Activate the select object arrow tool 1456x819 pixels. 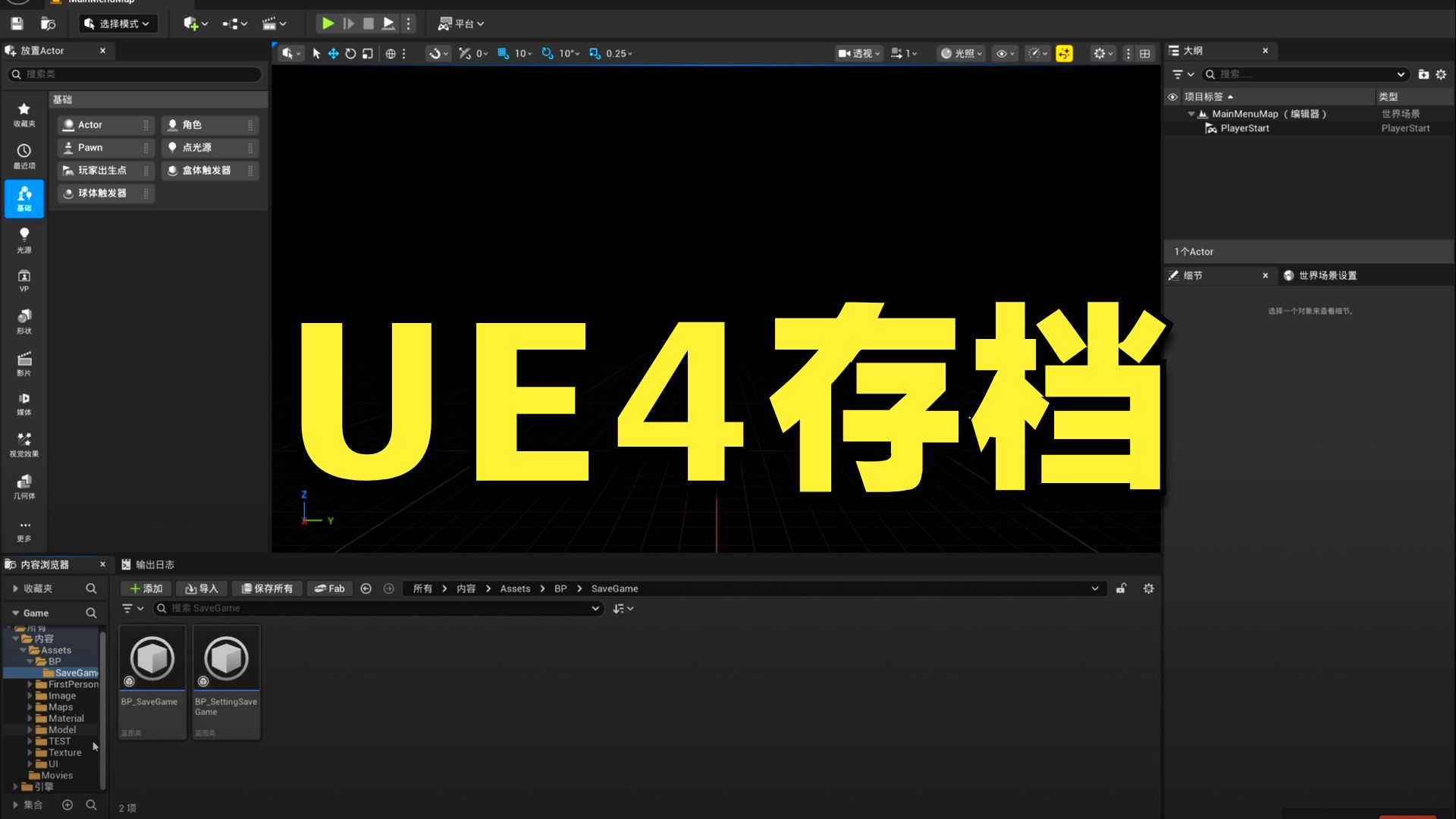tap(316, 54)
